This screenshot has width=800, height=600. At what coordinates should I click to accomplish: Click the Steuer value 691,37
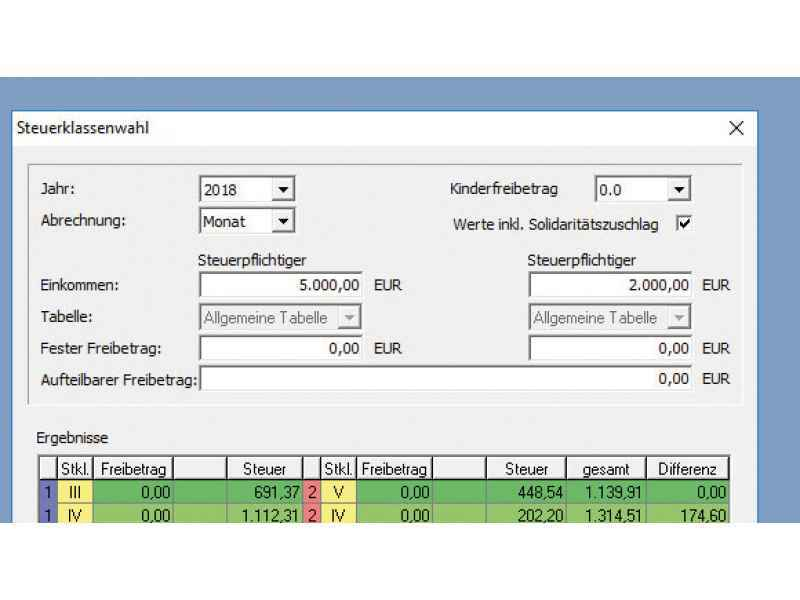tap(258, 491)
